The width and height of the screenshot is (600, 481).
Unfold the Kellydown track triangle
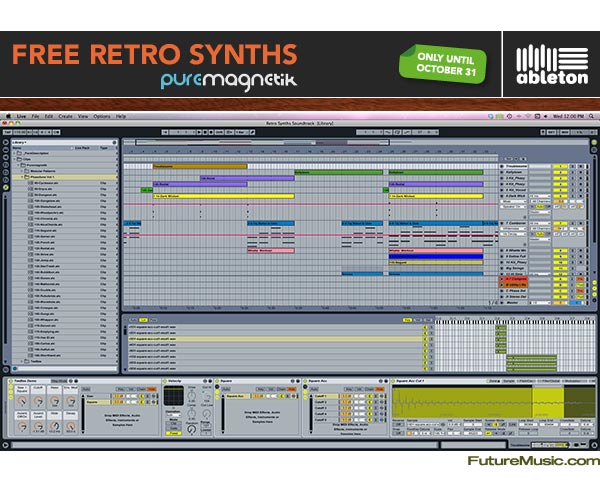click(x=502, y=172)
